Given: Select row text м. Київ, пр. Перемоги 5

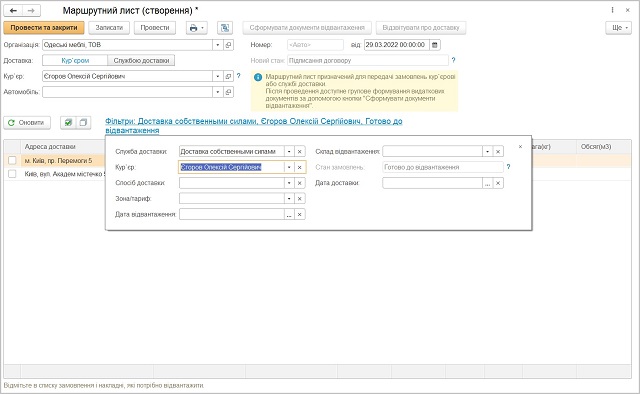Looking at the screenshot, I should [x=58, y=161].
